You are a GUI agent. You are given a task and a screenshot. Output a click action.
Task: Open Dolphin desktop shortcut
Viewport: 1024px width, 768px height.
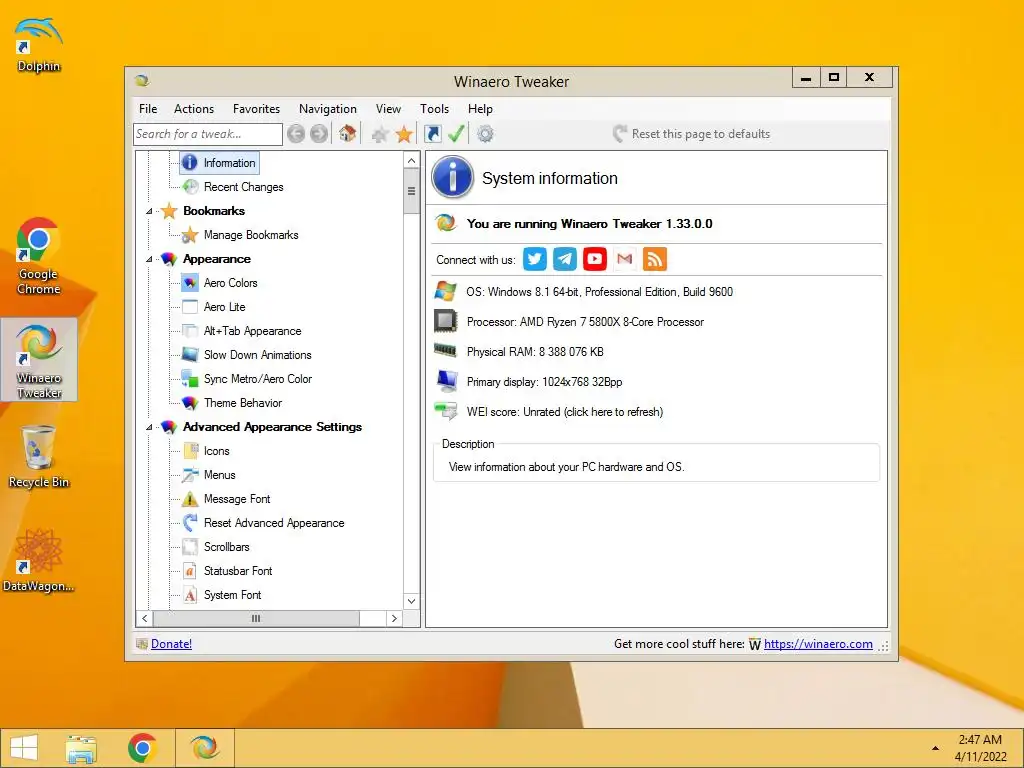coord(39,45)
